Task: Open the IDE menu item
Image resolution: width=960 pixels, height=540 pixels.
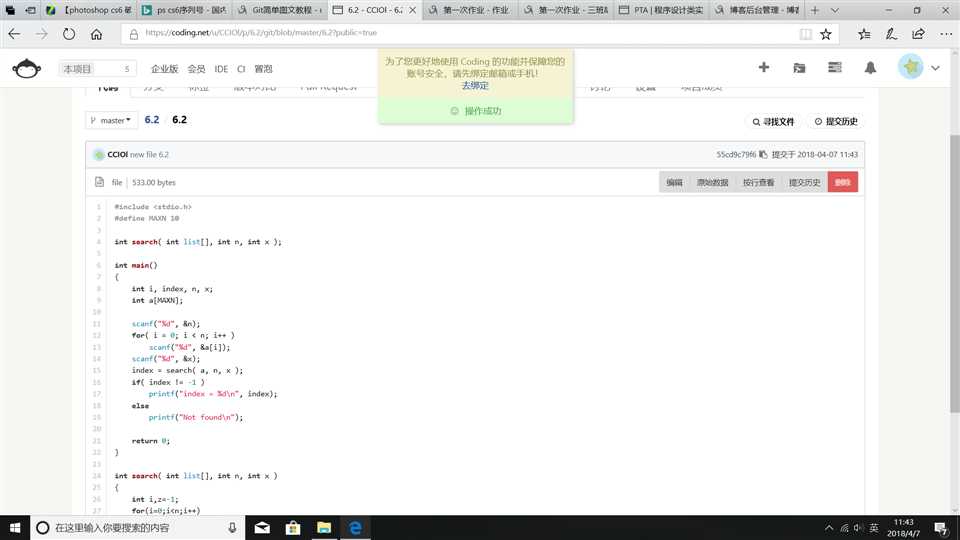Action: pyautogui.click(x=221, y=69)
